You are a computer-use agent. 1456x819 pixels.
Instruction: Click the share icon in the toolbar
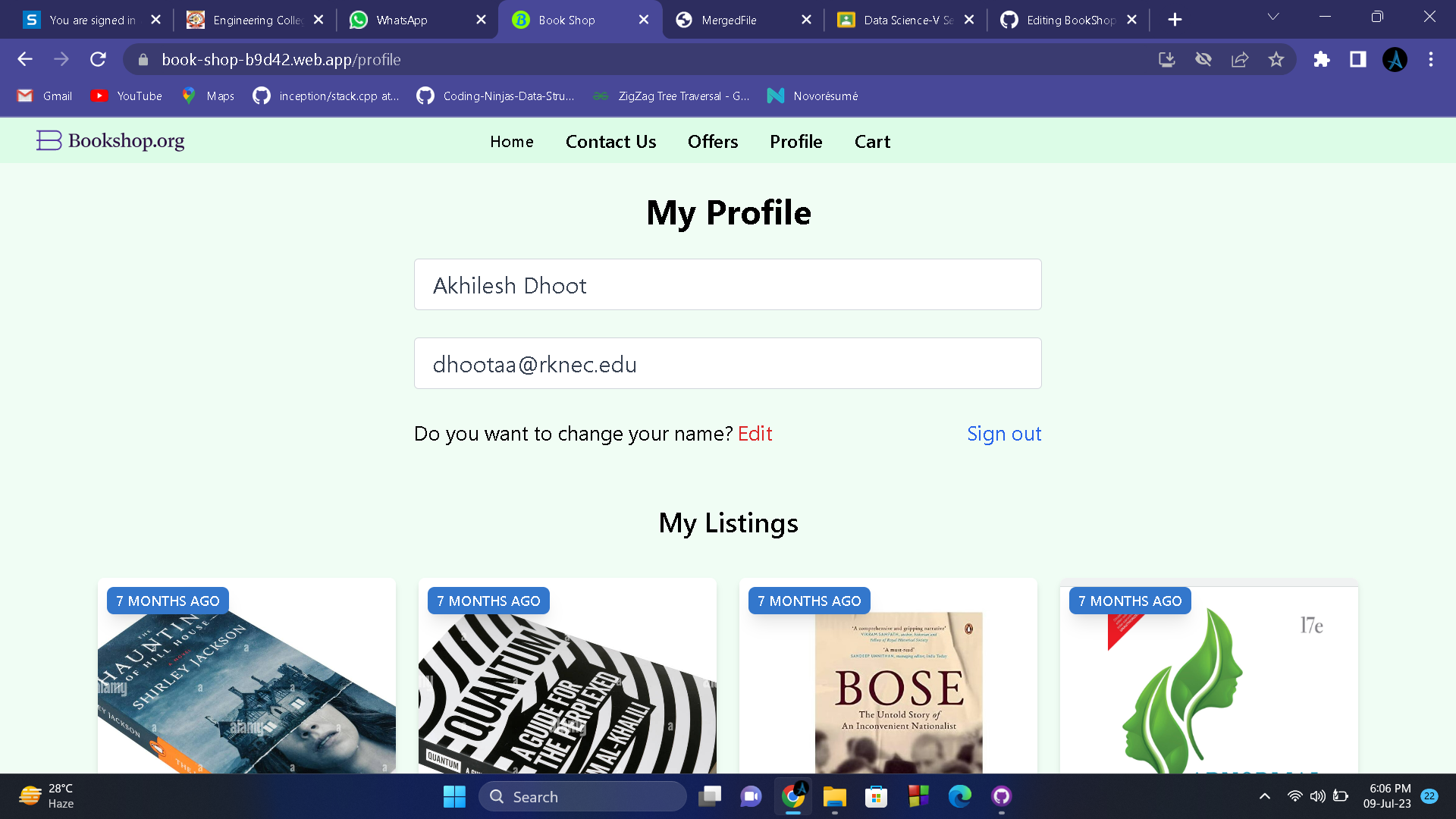coord(1240,59)
